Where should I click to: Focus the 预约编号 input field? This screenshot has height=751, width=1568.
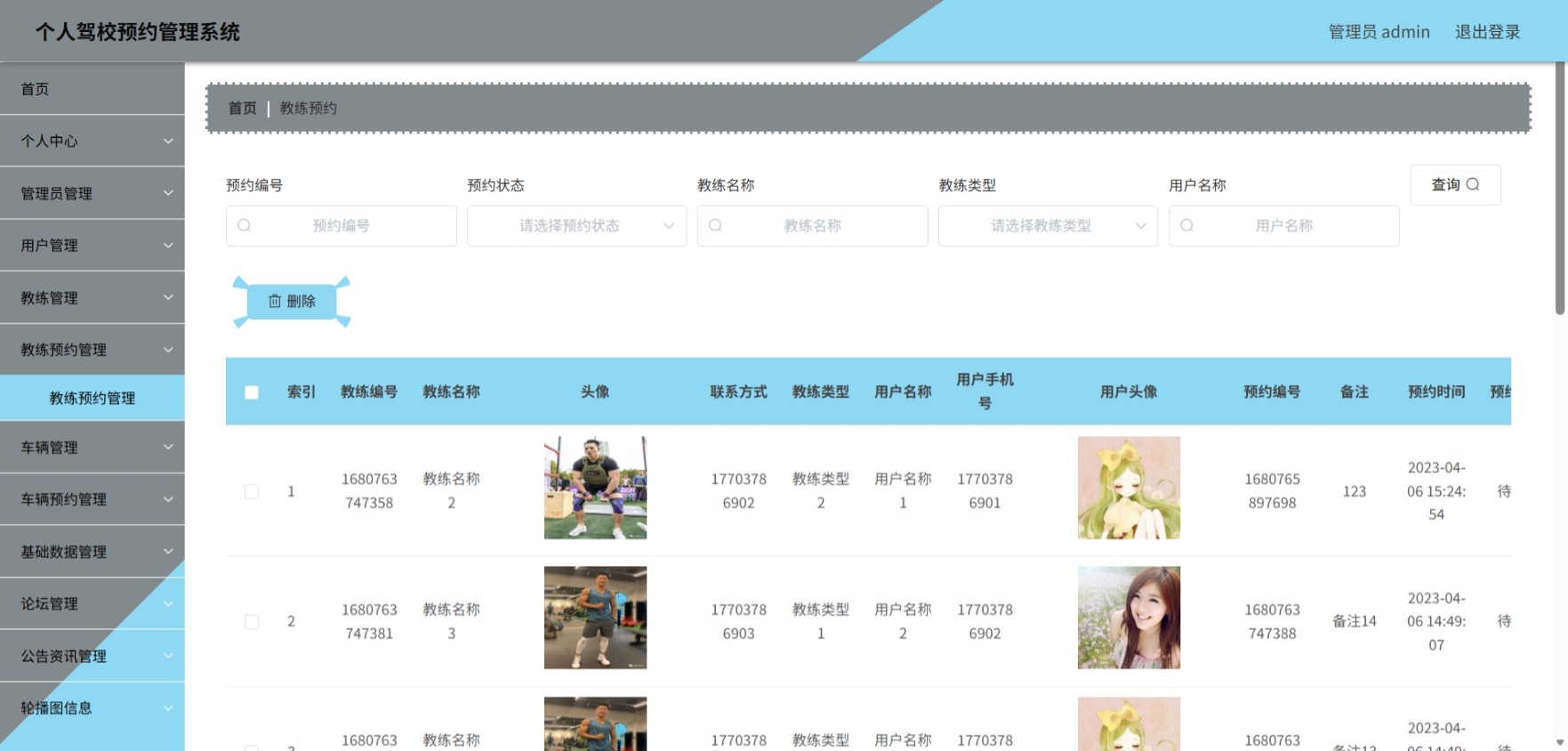coord(342,226)
